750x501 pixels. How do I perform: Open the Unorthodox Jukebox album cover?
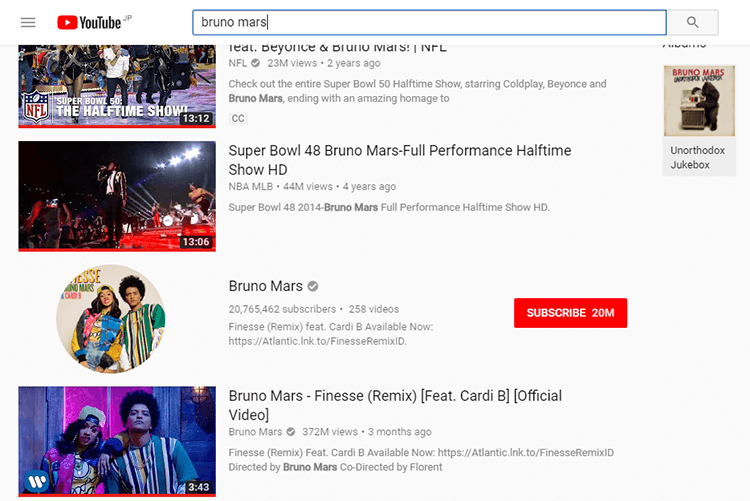tap(699, 101)
